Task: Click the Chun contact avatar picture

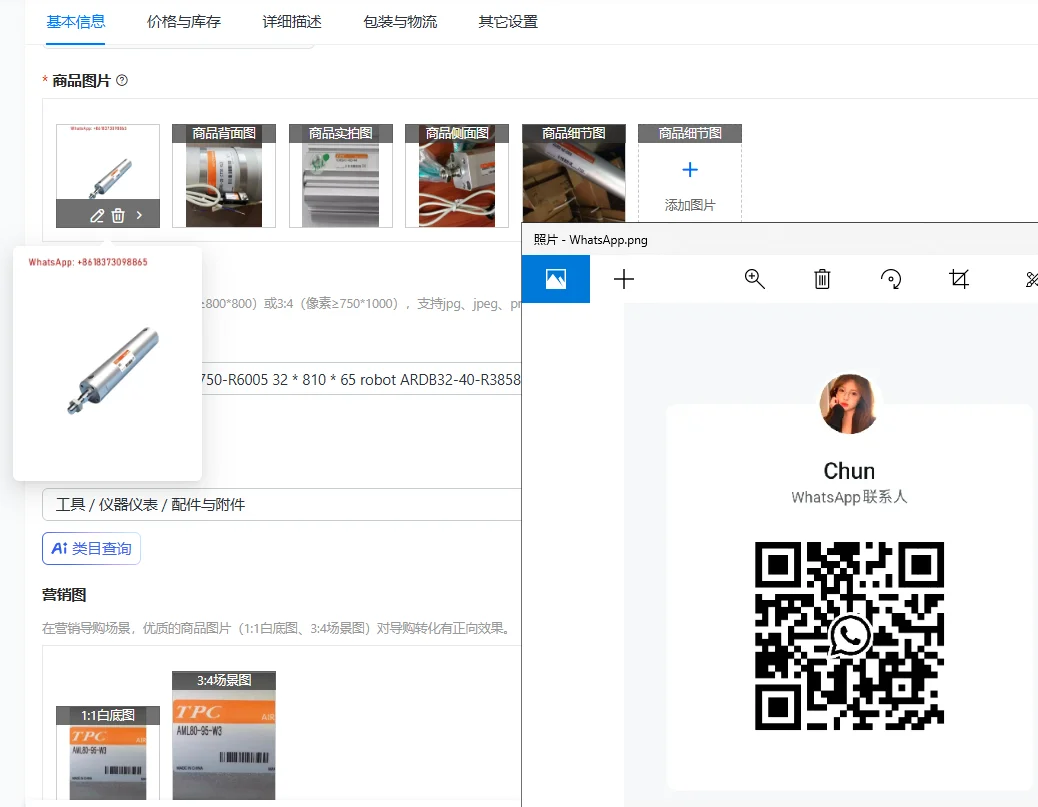Action: [849, 404]
